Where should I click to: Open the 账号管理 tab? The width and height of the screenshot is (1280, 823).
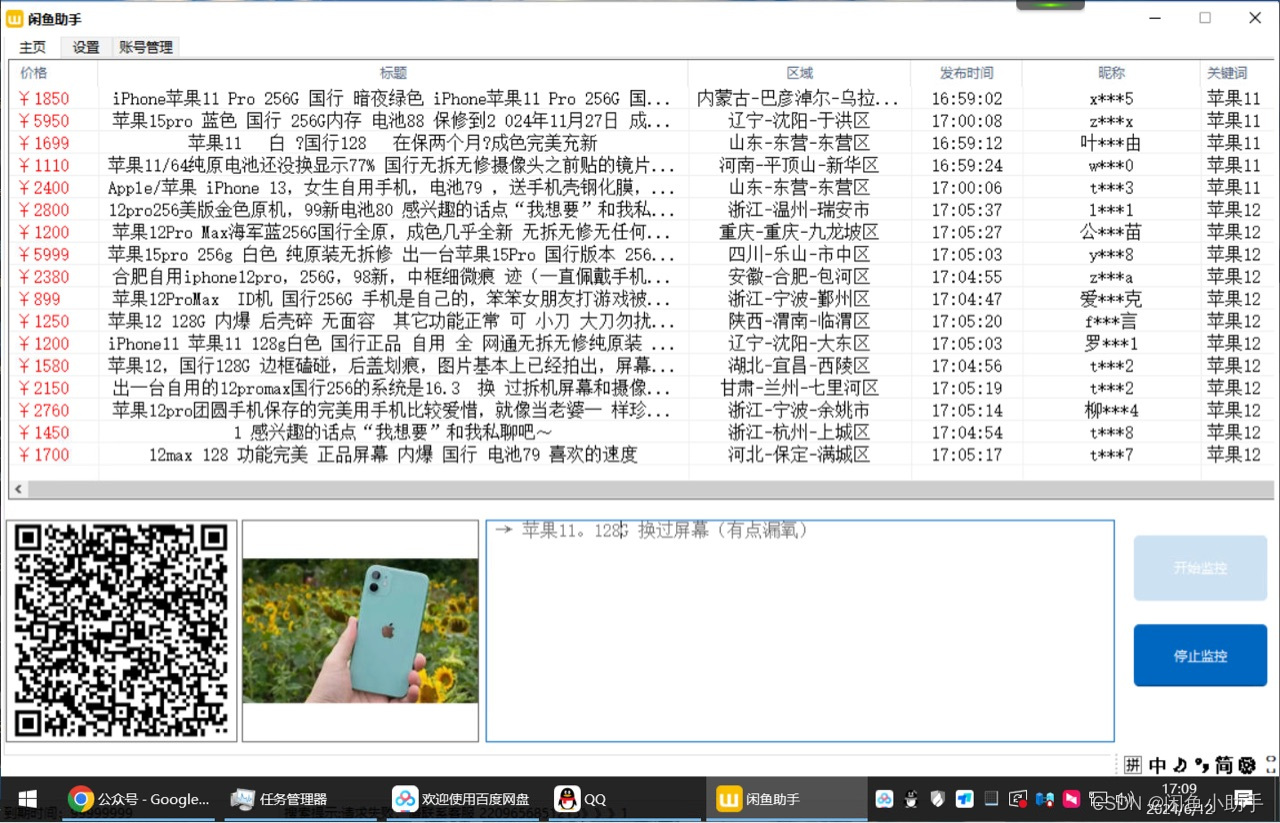pos(145,47)
